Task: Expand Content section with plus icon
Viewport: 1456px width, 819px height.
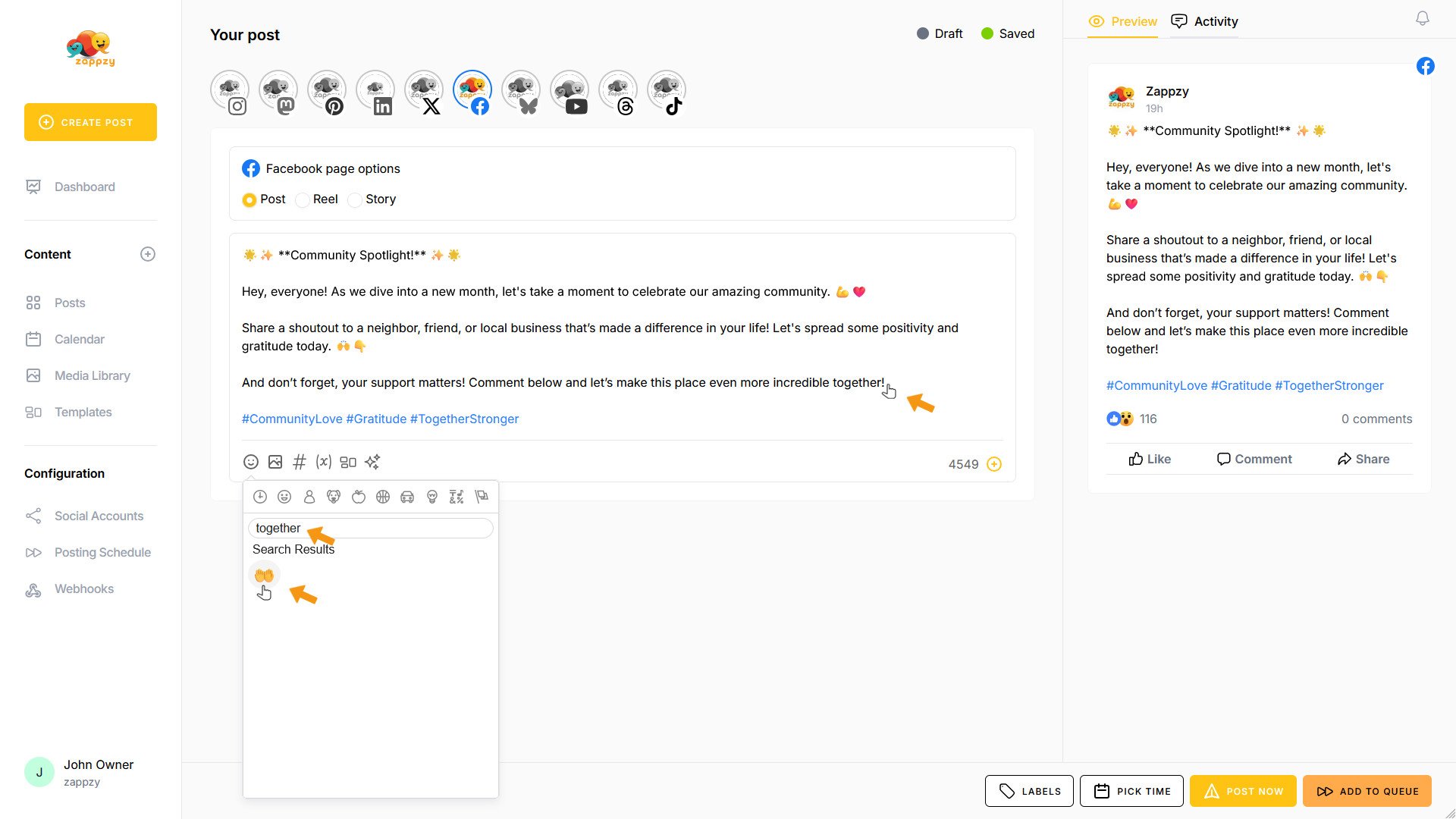Action: 148,254
